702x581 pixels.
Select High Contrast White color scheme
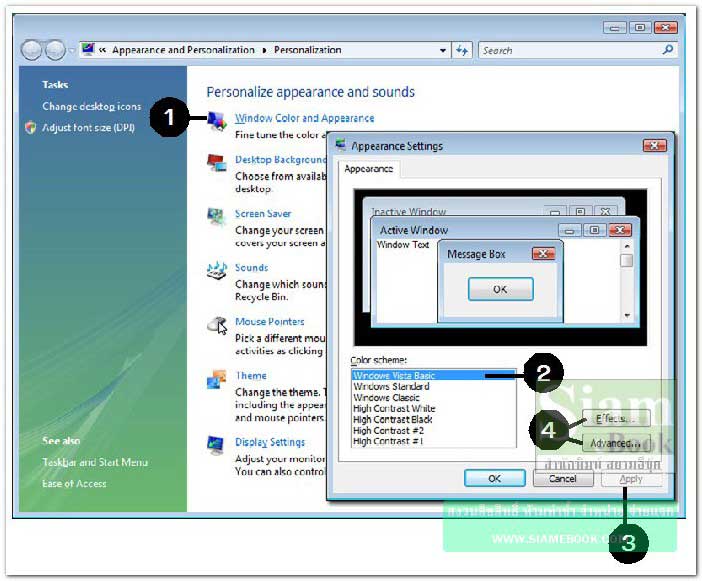point(433,408)
